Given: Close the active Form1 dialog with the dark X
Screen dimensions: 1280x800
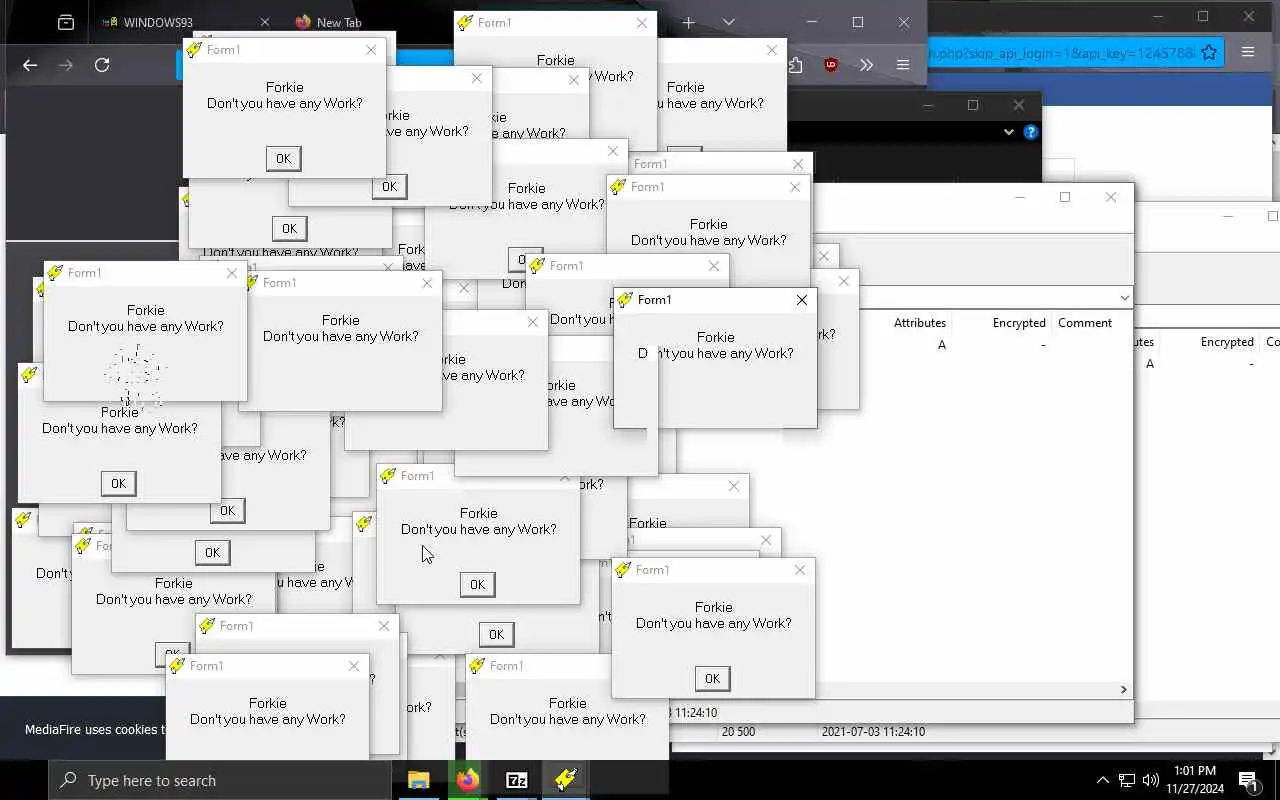Looking at the screenshot, I should pos(802,300).
